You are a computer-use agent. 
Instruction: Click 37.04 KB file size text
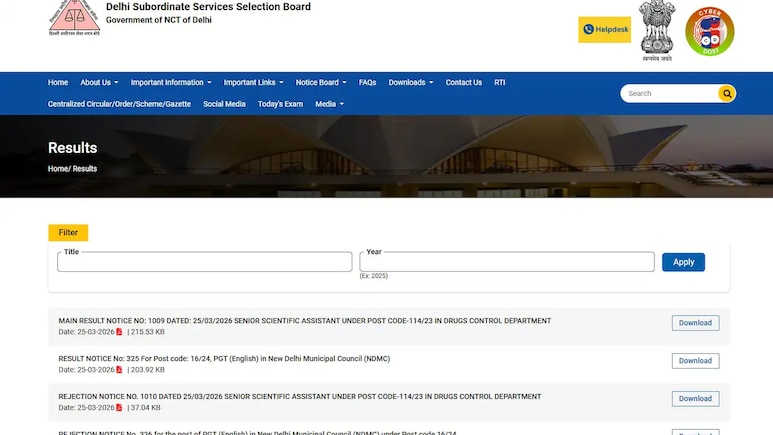(145, 408)
